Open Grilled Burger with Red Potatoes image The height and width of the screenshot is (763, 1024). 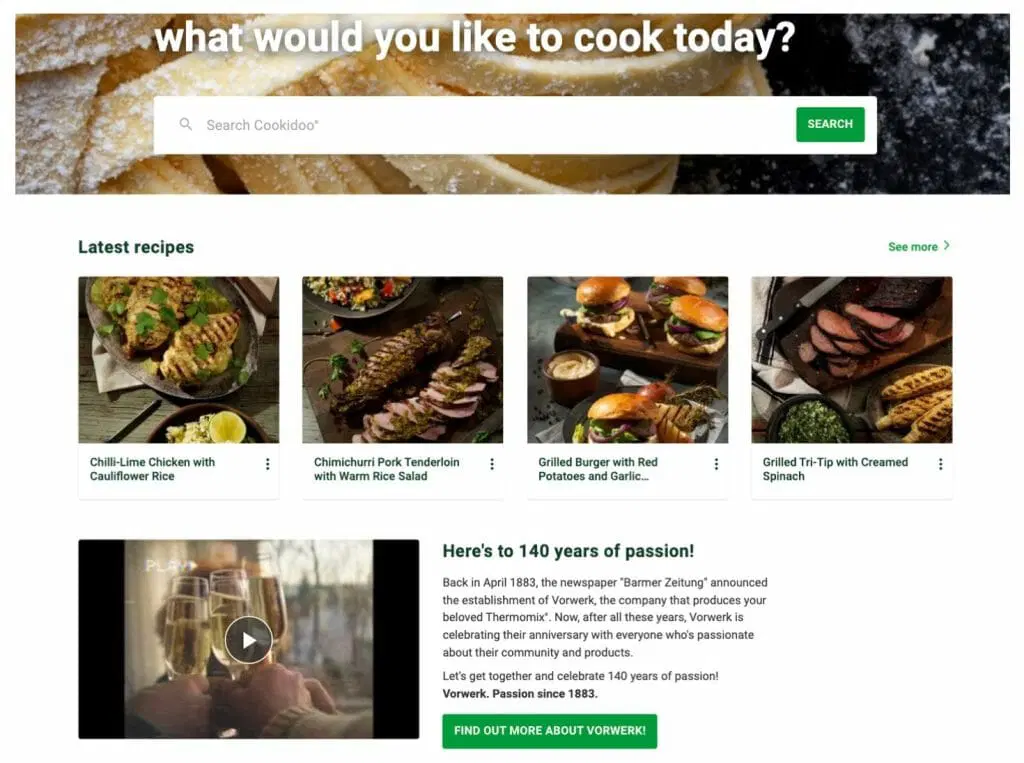click(628, 360)
